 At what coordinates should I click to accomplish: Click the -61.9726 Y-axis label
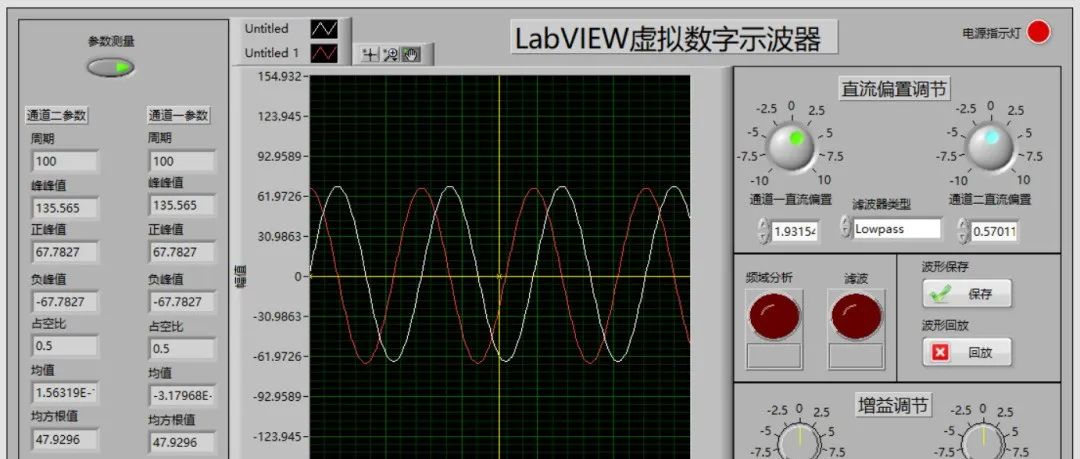point(278,356)
